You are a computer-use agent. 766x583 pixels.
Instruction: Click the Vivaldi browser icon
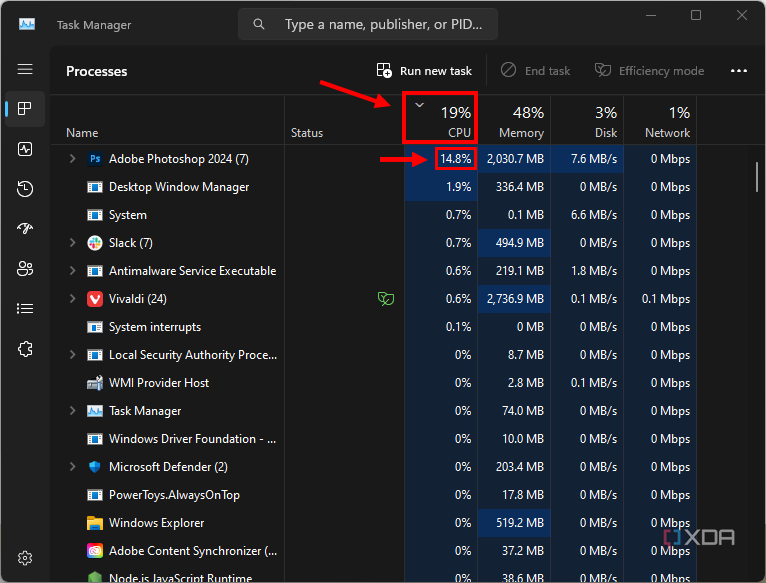(95, 299)
